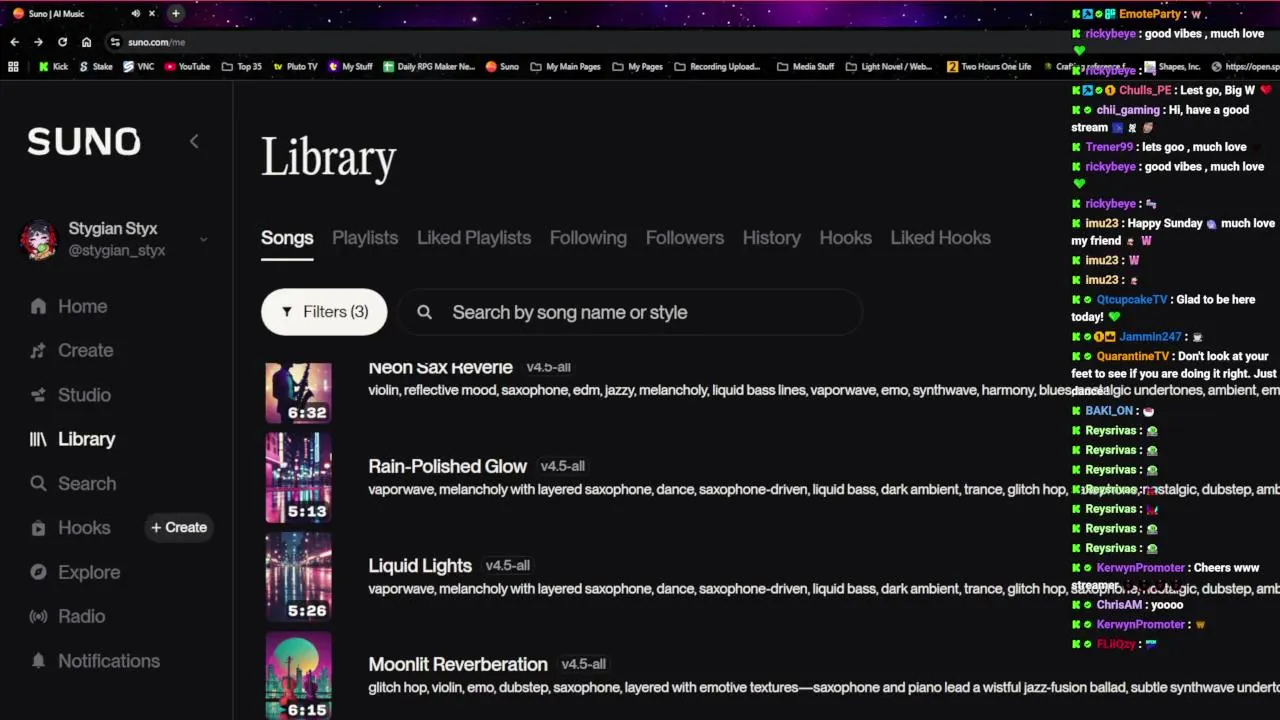
Task: Click the Stygian Styx profile avatar
Action: pyautogui.click(x=39, y=240)
